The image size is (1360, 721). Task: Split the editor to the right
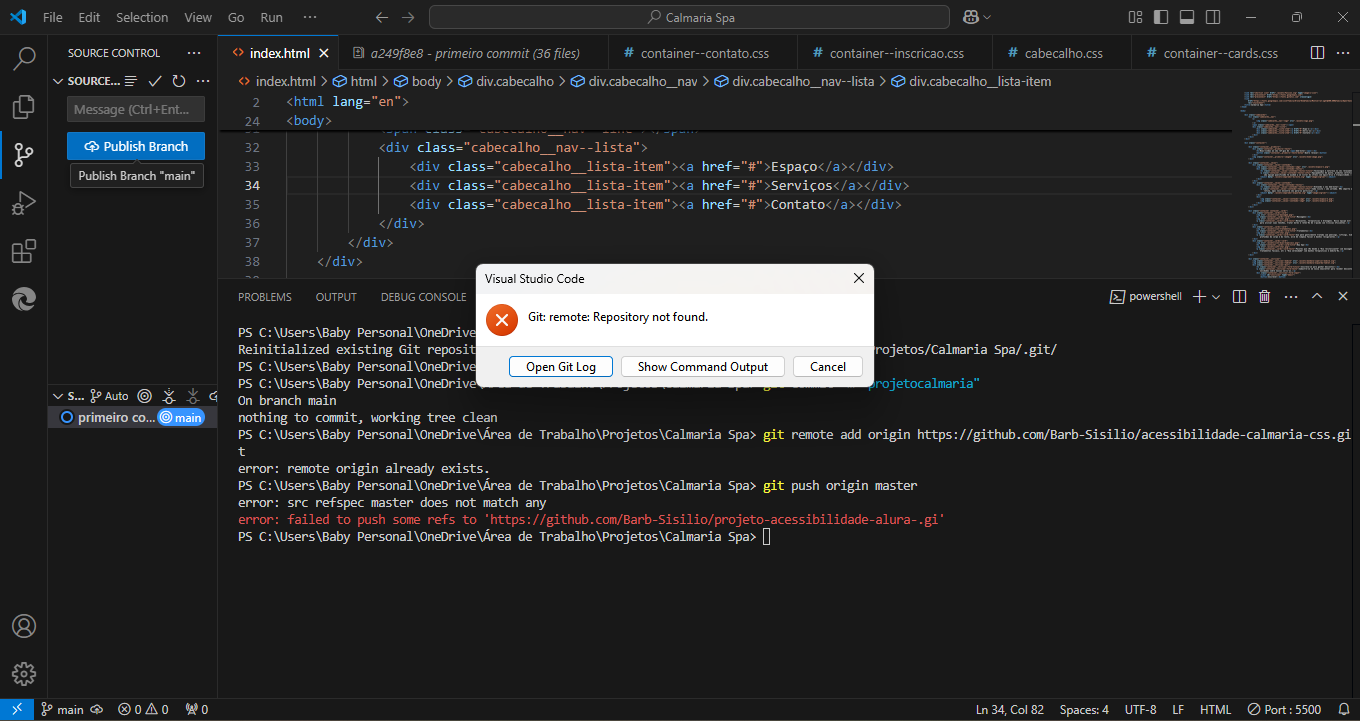(x=1317, y=53)
